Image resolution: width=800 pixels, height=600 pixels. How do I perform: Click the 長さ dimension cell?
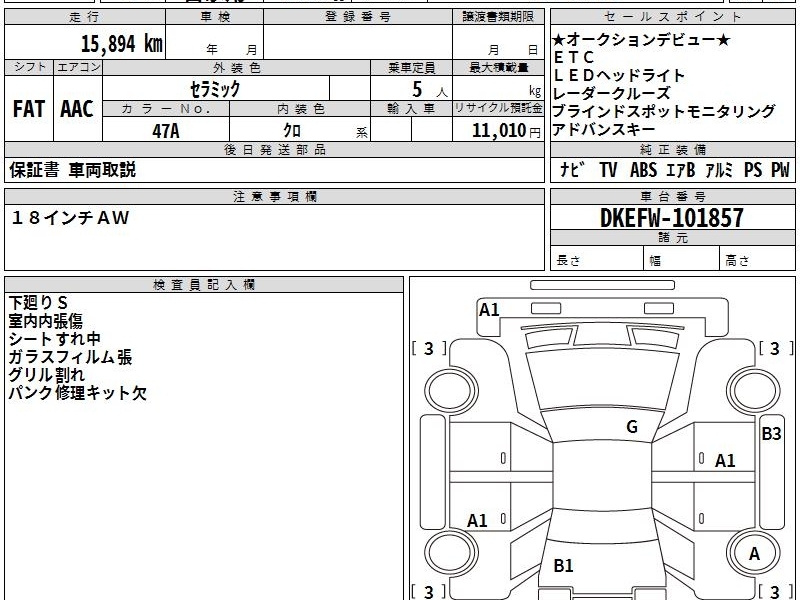[597, 259]
